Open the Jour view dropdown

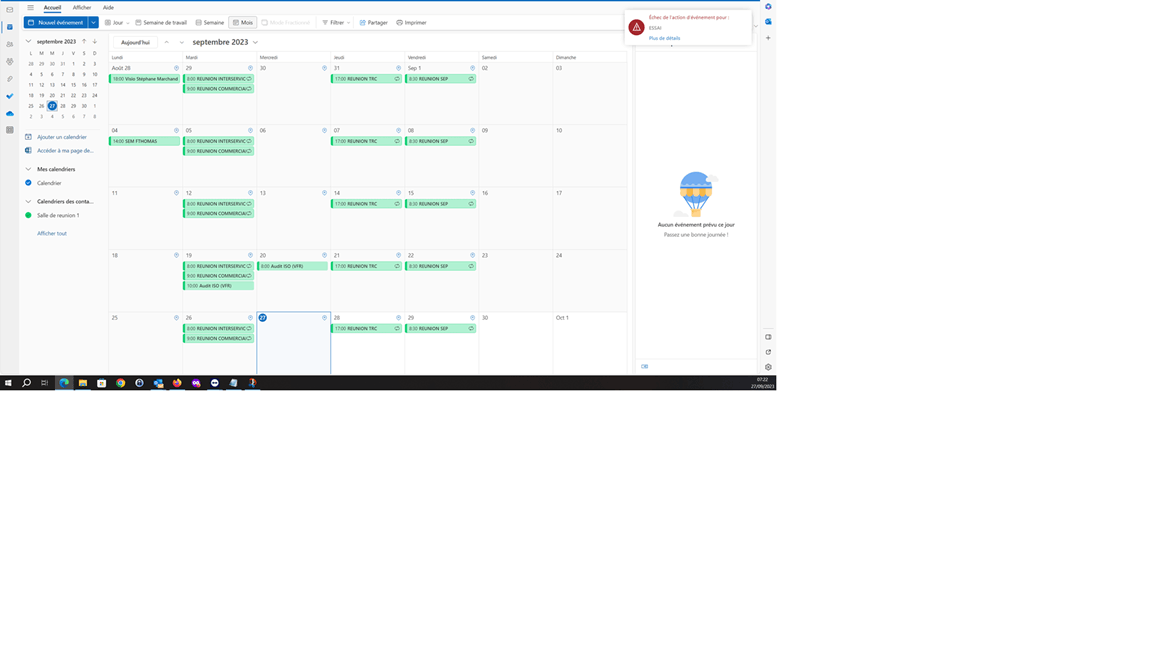pyautogui.click(x=128, y=23)
